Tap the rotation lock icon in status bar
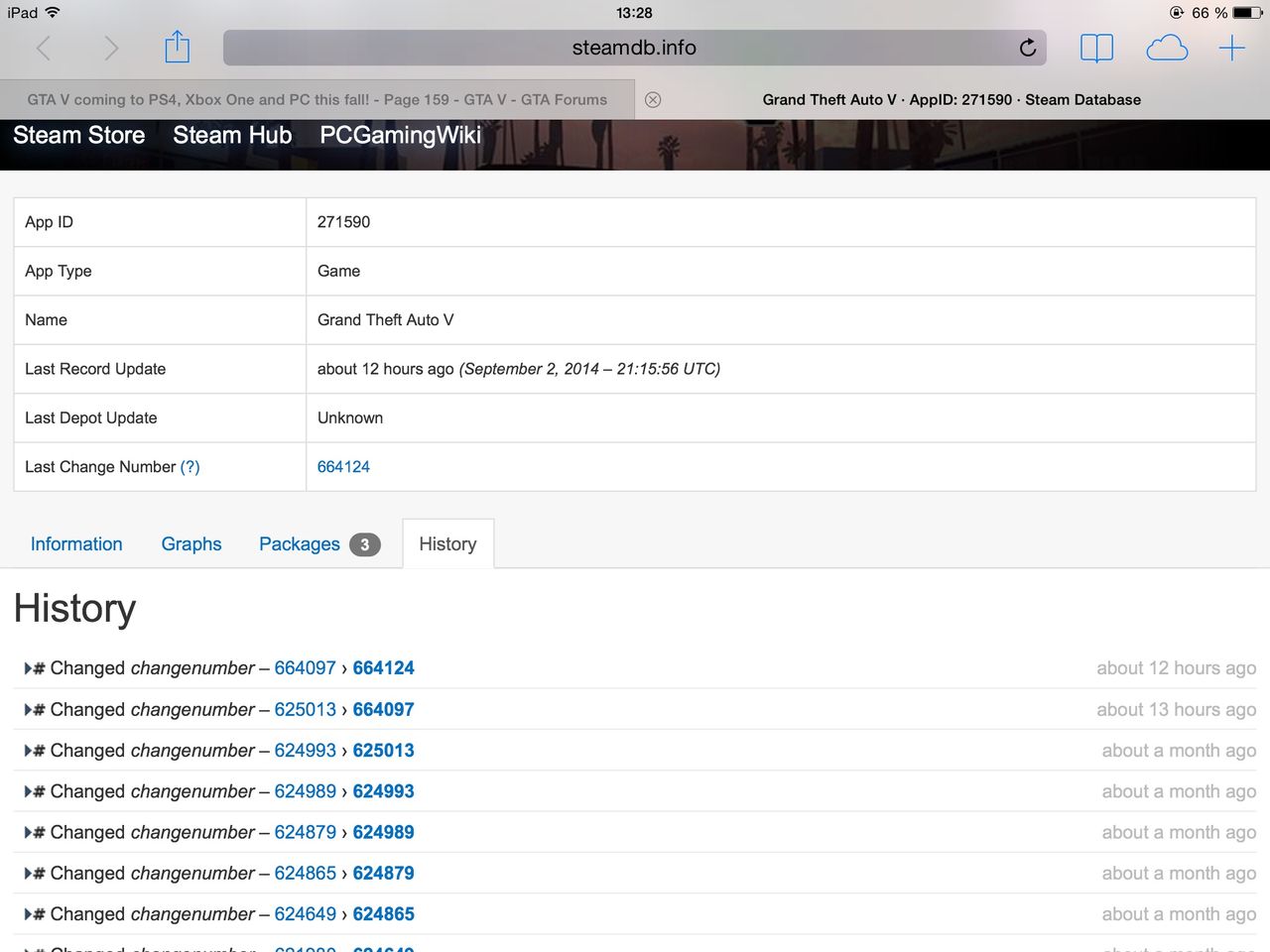The image size is (1270, 952). (x=1177, y=13)
